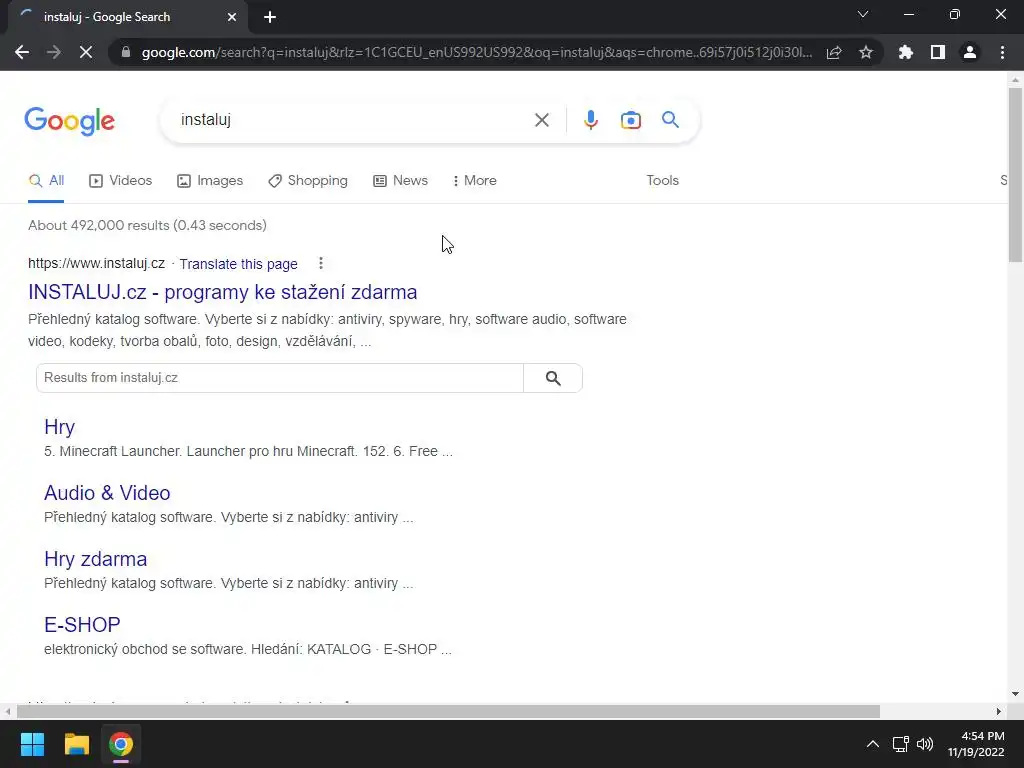
Task: Open File Explorer from the taskbar
Action: [76, 744]
